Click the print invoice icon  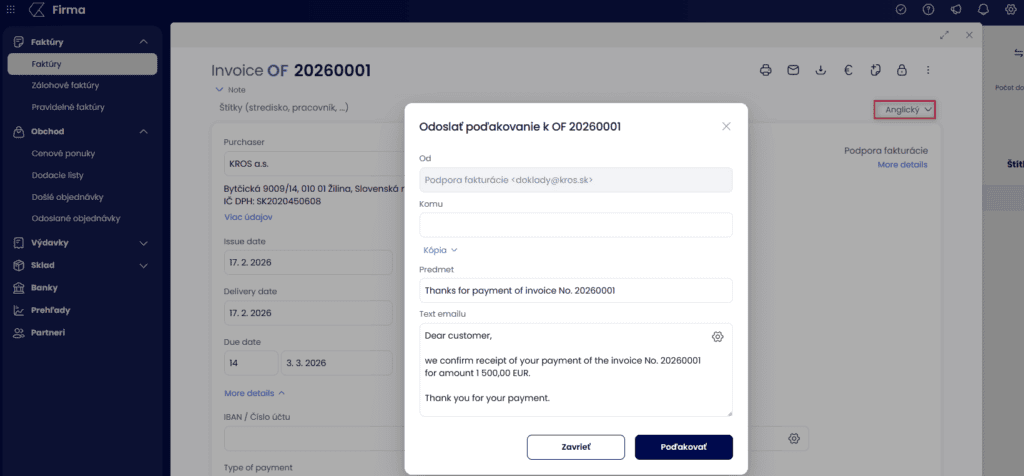coord(766,70)
